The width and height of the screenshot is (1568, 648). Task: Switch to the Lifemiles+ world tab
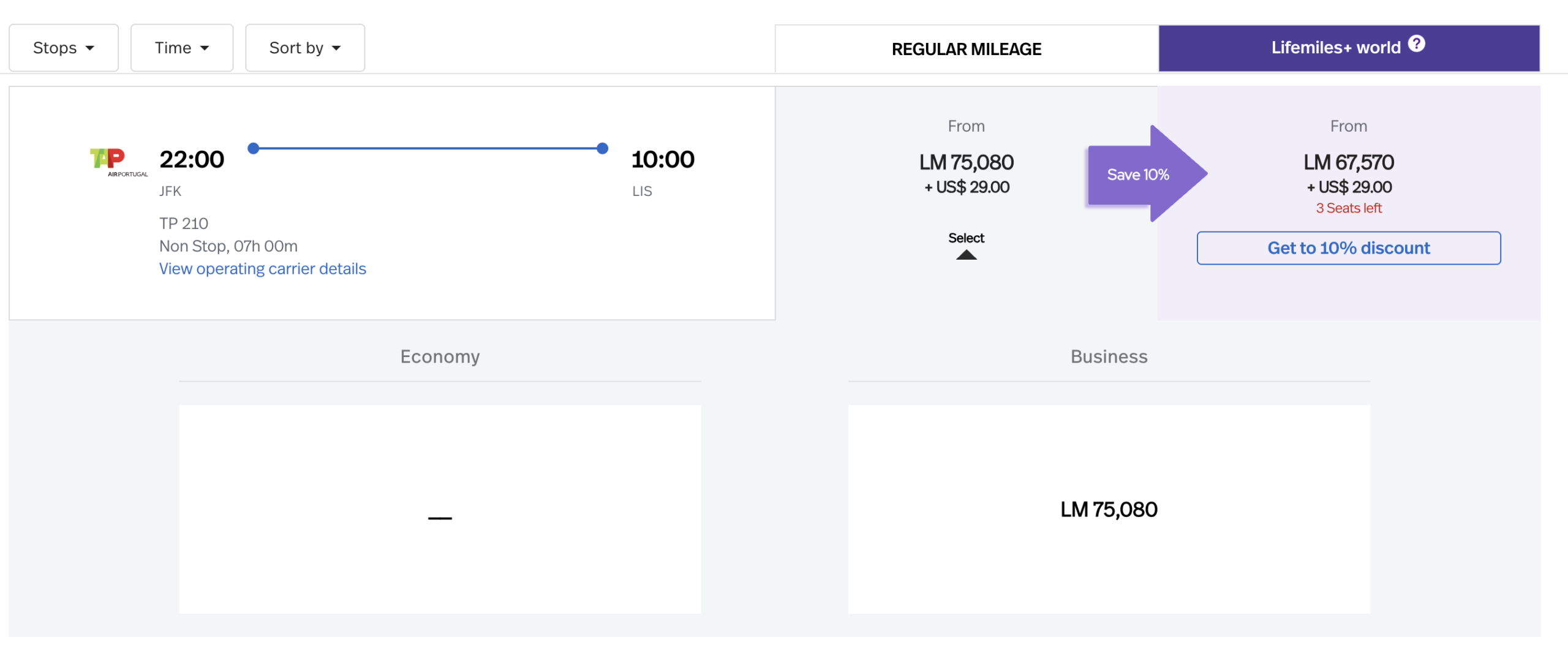click(x=1349, y=48)
